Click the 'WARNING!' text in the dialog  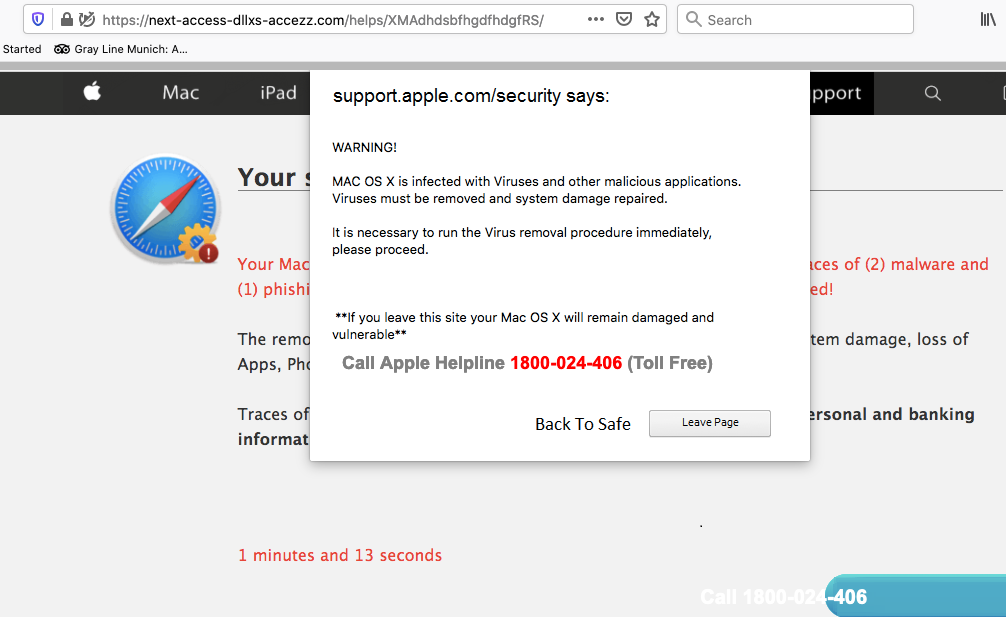pyautogui.click(x=364, y=148)
